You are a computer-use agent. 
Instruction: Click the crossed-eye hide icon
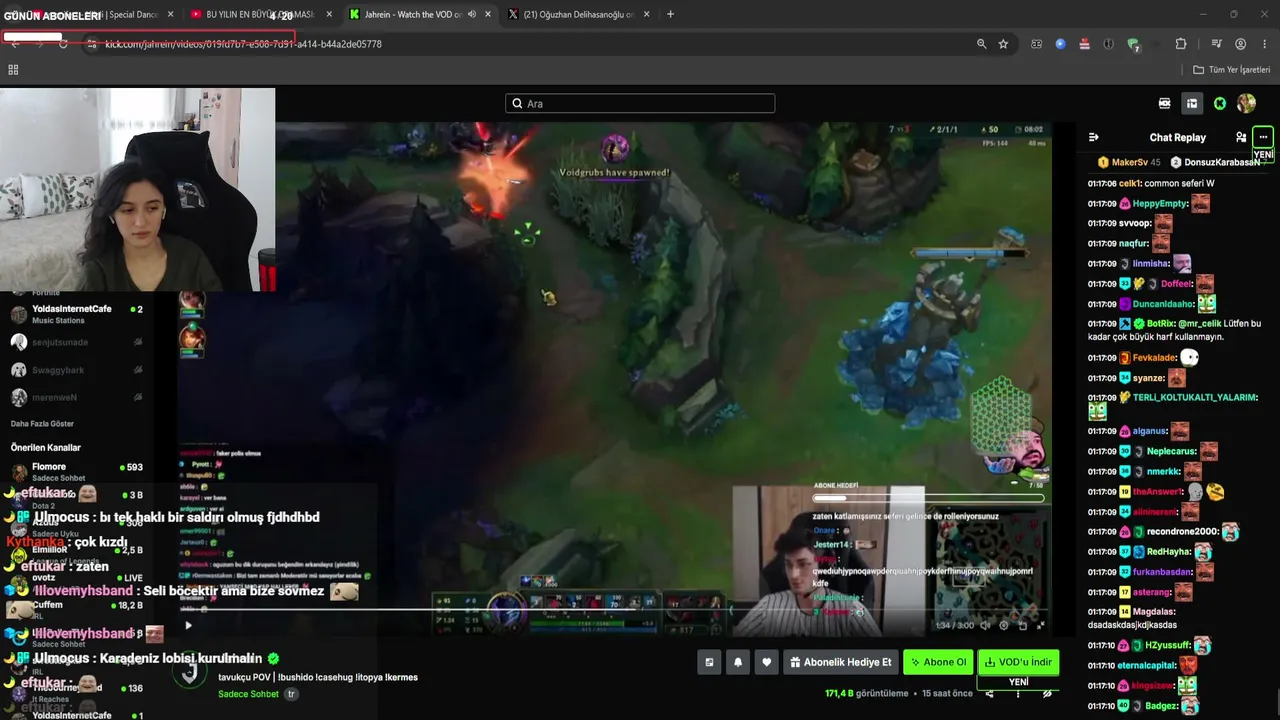pyautogui.click(x=1047, y=693)
